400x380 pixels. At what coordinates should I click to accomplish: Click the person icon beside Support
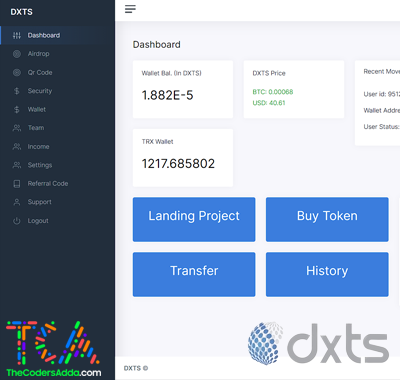tap(17, 202)
